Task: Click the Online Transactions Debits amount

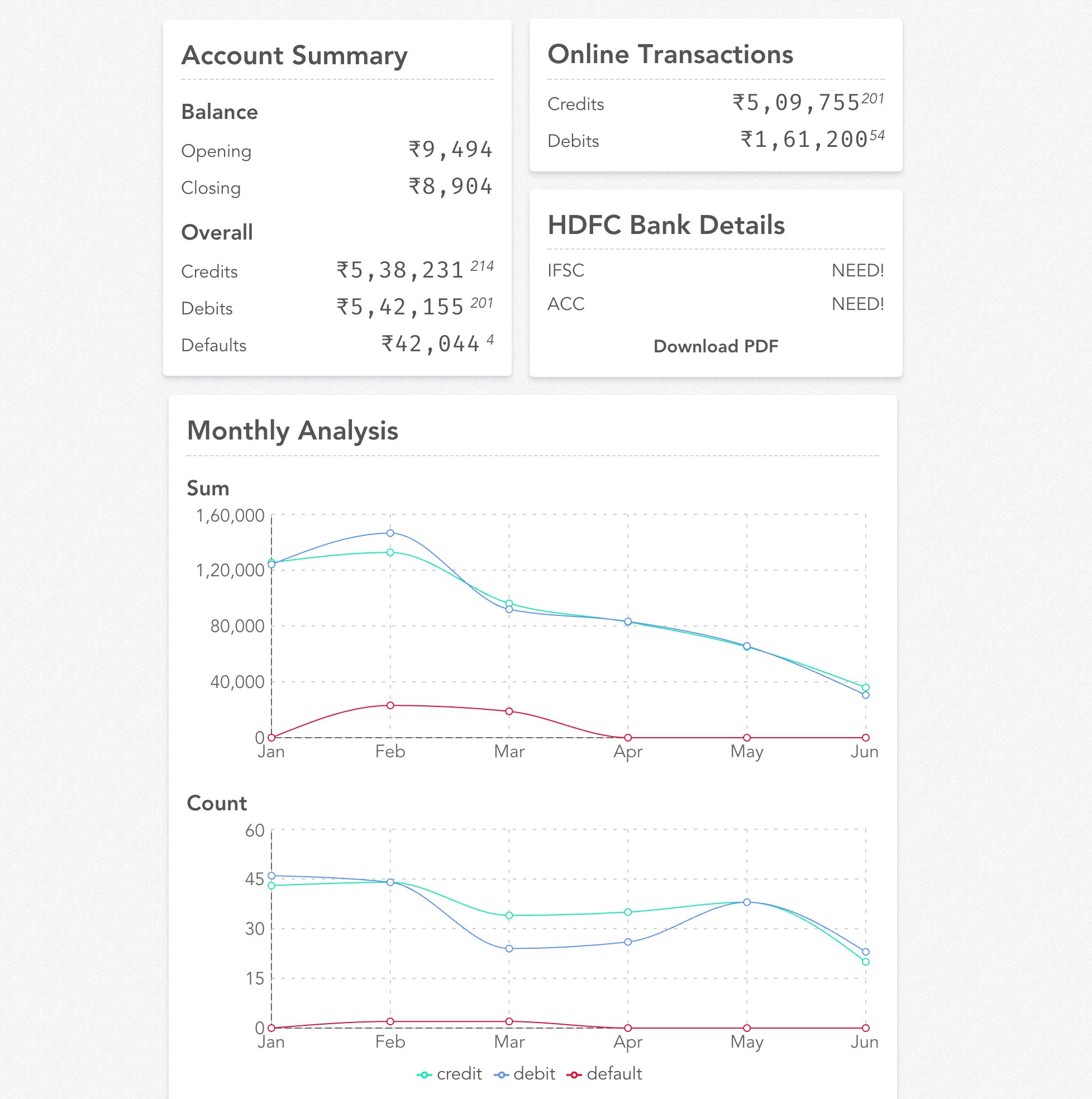Action: (803, 140)
